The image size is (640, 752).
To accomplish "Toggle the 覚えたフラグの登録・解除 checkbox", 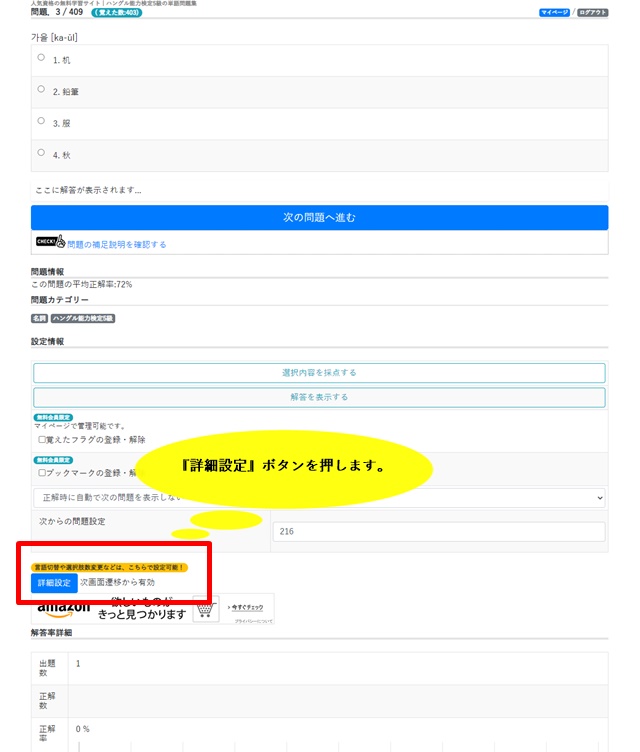I will [42, 439].
